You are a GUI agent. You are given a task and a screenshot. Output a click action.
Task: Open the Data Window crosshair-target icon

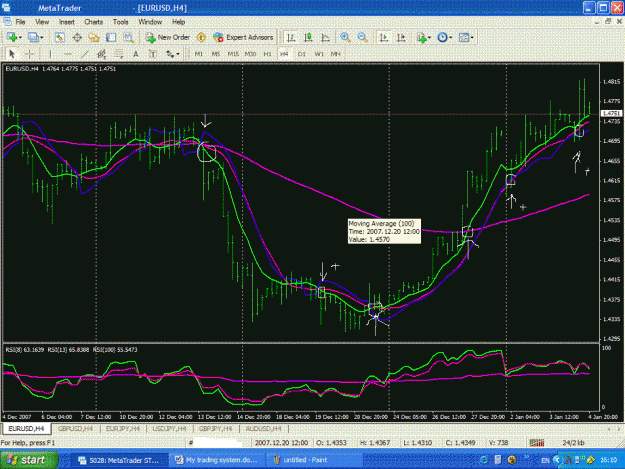pyautogui.click(x=77, y=37)
